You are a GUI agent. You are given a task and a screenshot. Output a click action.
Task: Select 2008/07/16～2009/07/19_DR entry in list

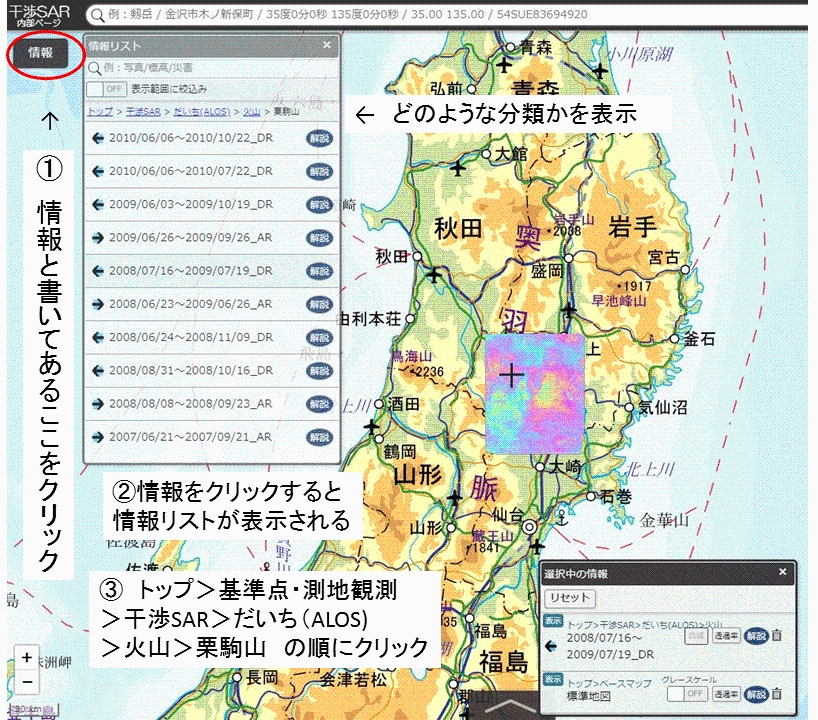(212, 271)
